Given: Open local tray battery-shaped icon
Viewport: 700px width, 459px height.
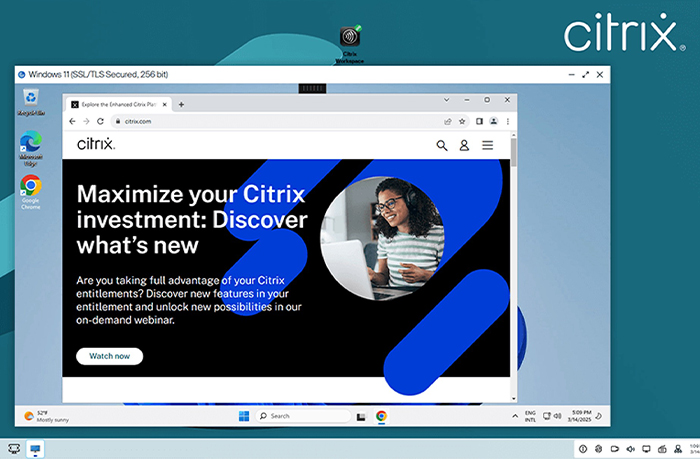Looking at the screenshot, I should (x=615, y=449).
